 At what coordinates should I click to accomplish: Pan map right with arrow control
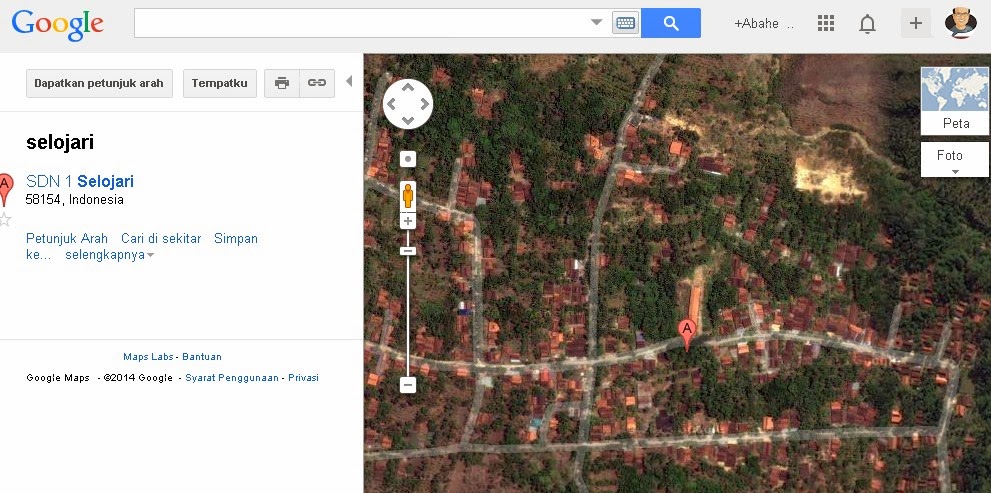pos(423,104)
